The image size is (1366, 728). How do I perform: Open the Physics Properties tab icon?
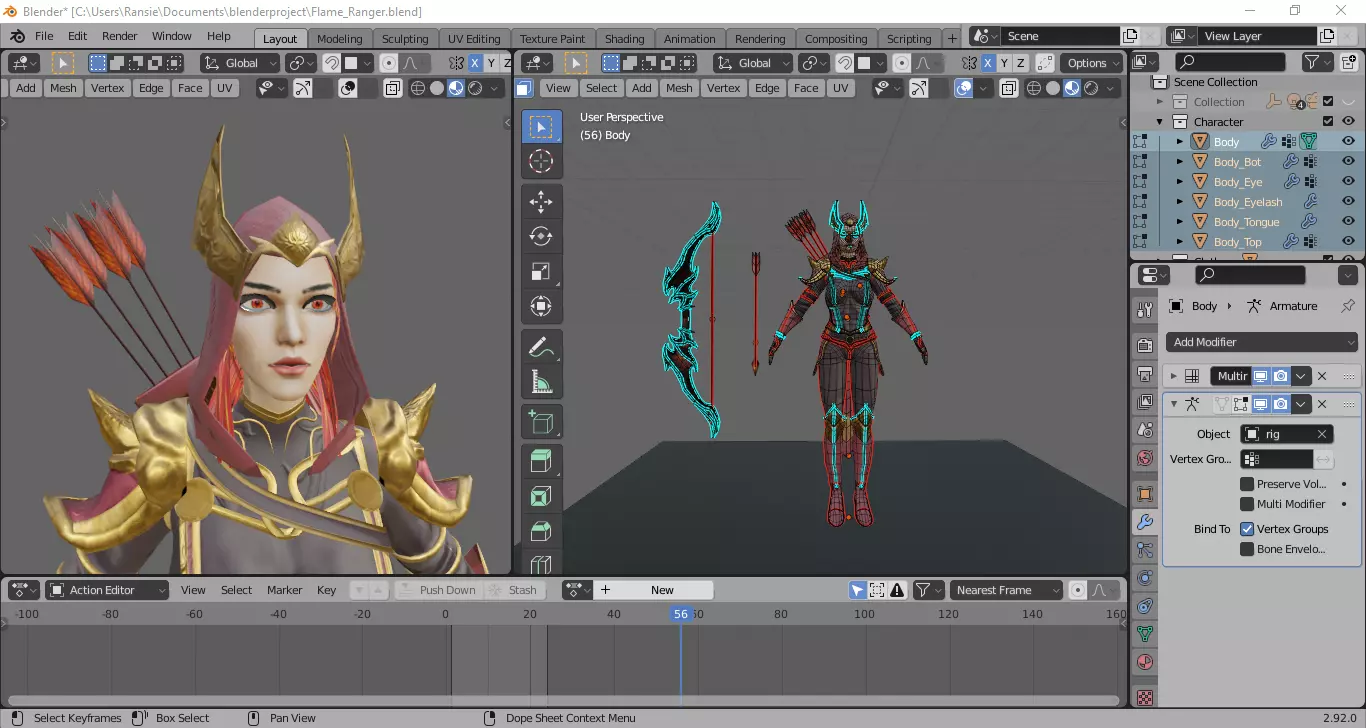[1145, 578]
